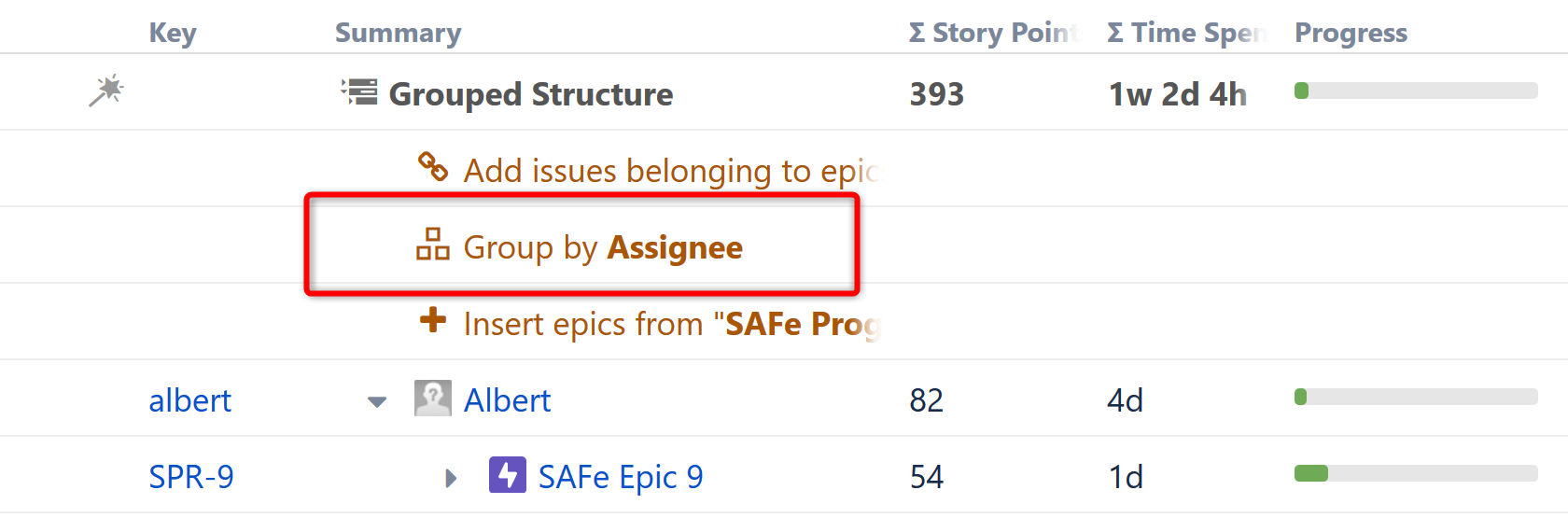1568x518 pixels.
Task: Expand SAFe Epic 9 children
Action: click(452, 479)
